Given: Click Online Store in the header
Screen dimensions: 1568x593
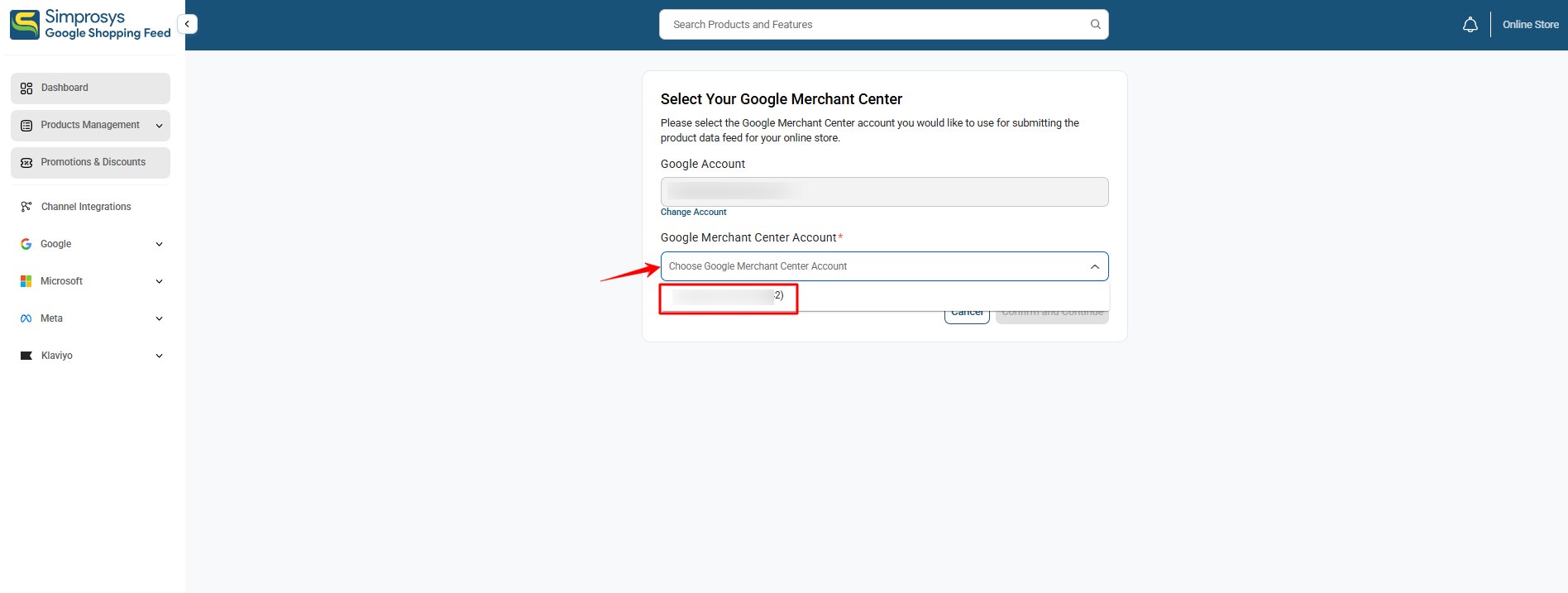Looking at the screenshot, I should (1530, 25).
